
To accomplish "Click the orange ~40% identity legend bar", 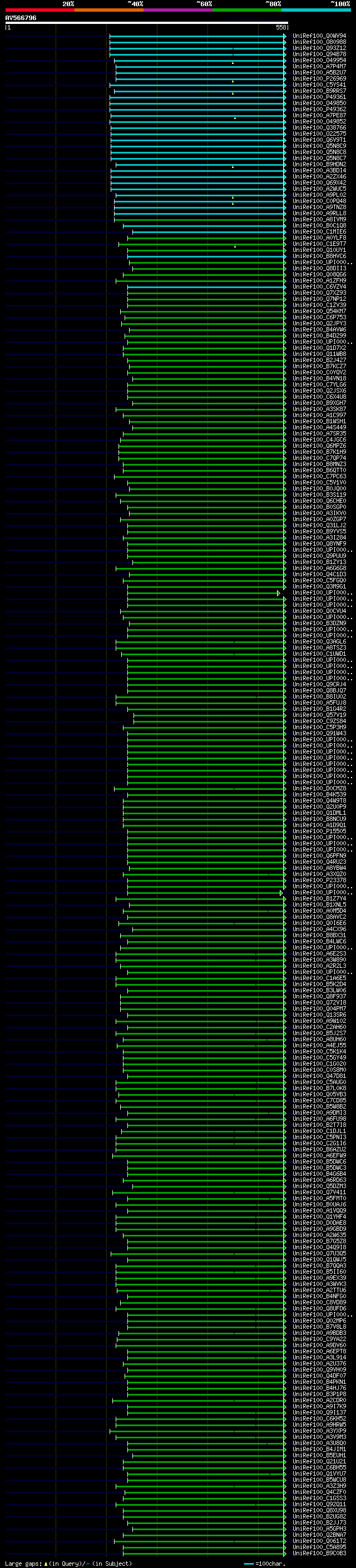I will pos(109,10).
